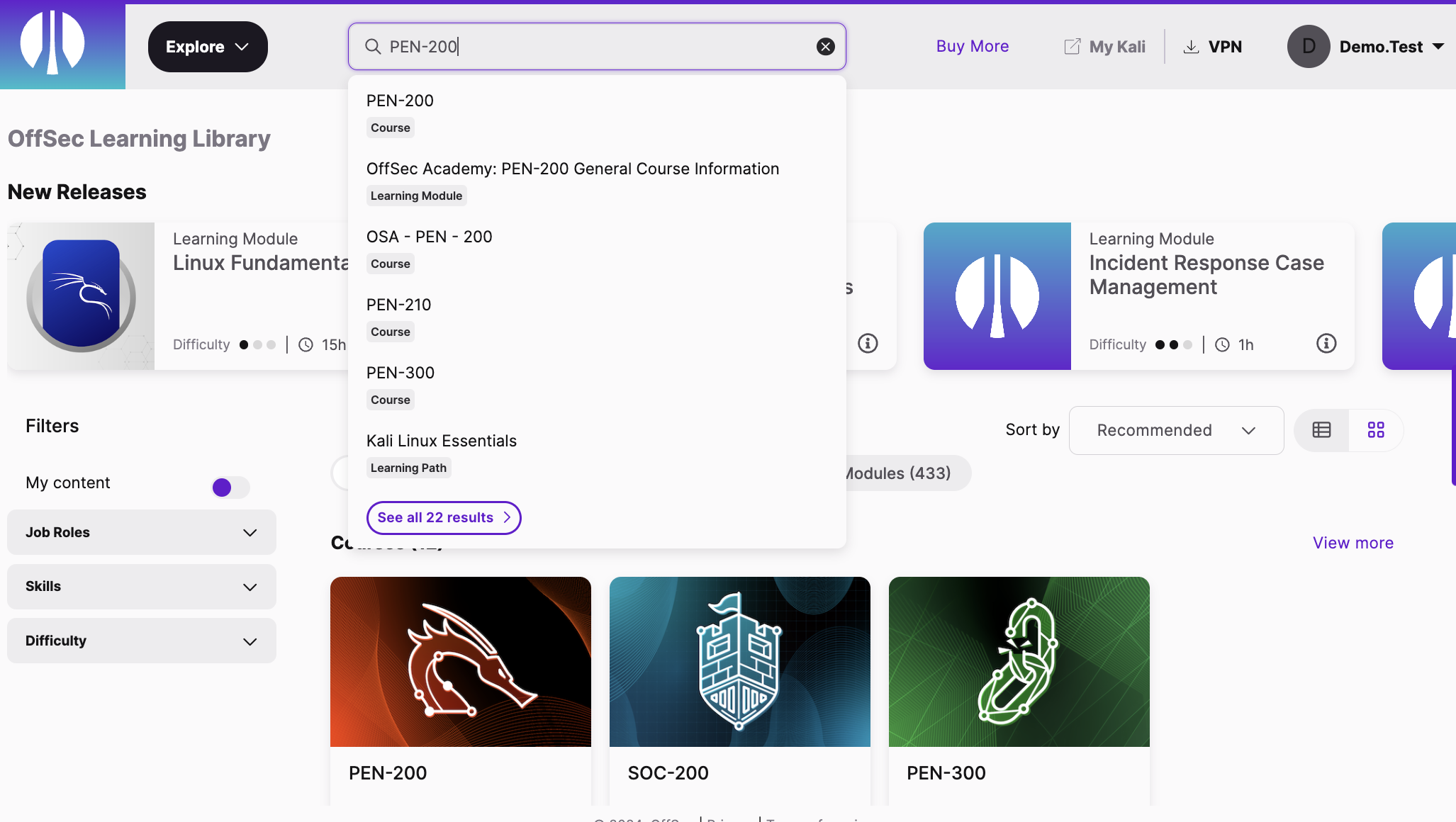Click the search magnifier icon

(x=373, y=46)
